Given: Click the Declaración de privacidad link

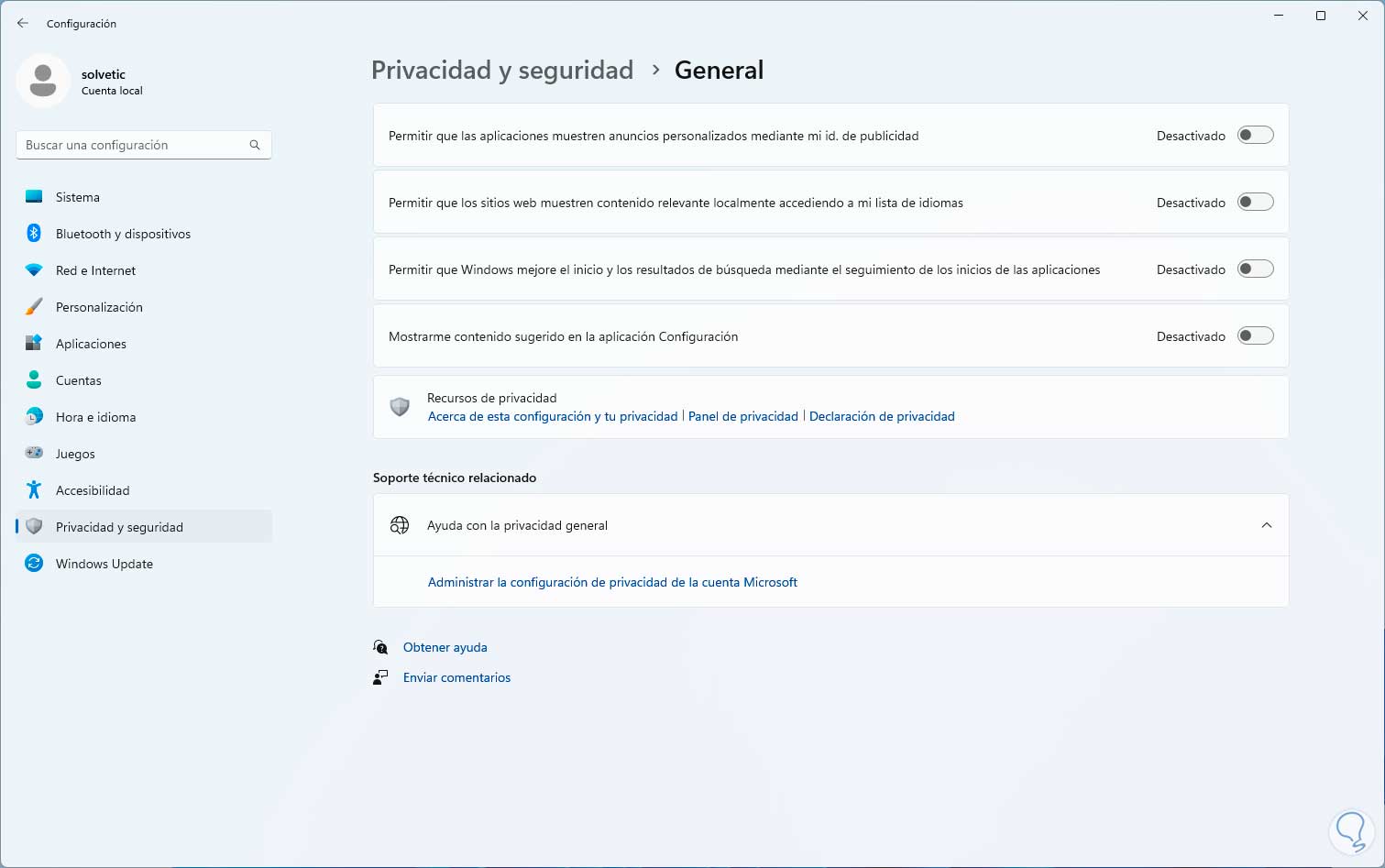Looking at the screenshot, I should 882,416.
